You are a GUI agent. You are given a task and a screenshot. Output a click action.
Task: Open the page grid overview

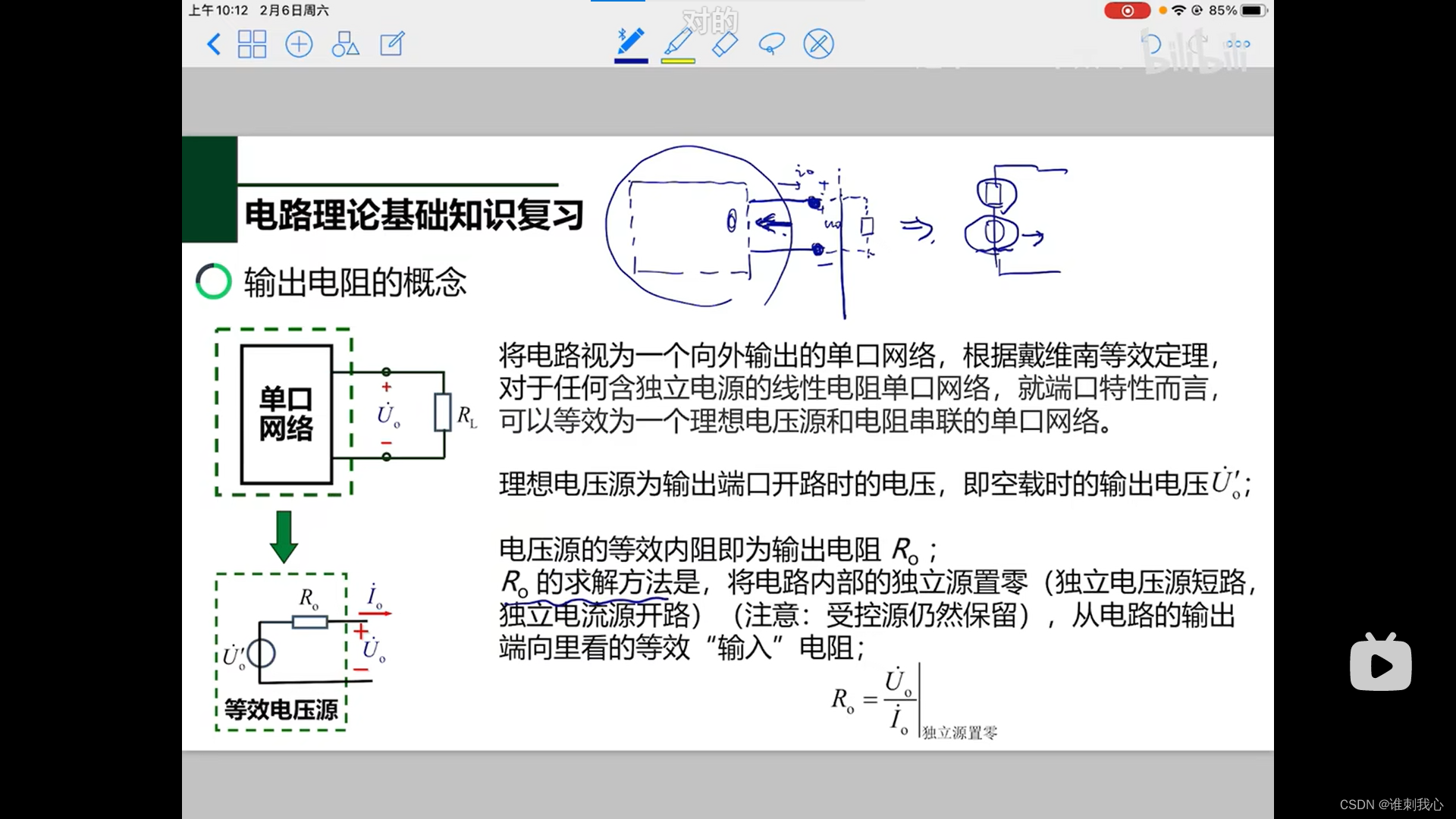click(x=252, y=44)
